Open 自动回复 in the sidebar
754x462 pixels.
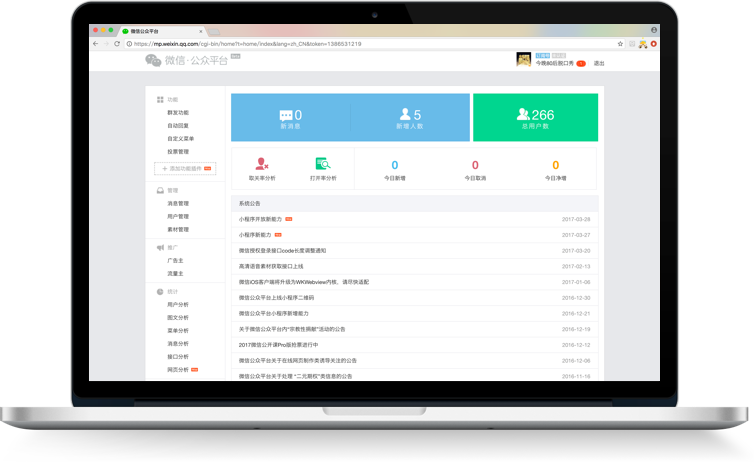click(178, 125)
